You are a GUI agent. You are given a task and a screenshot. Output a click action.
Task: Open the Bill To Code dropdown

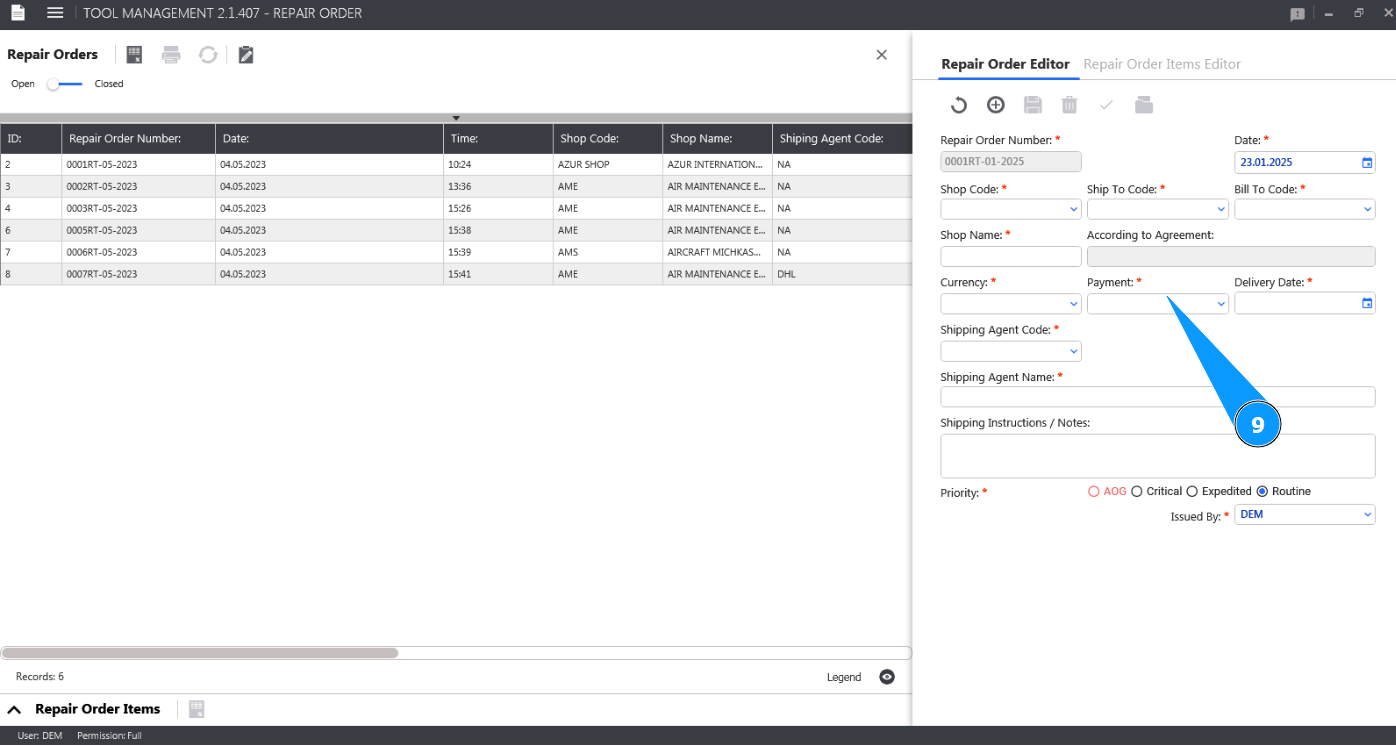point(1305,209)
